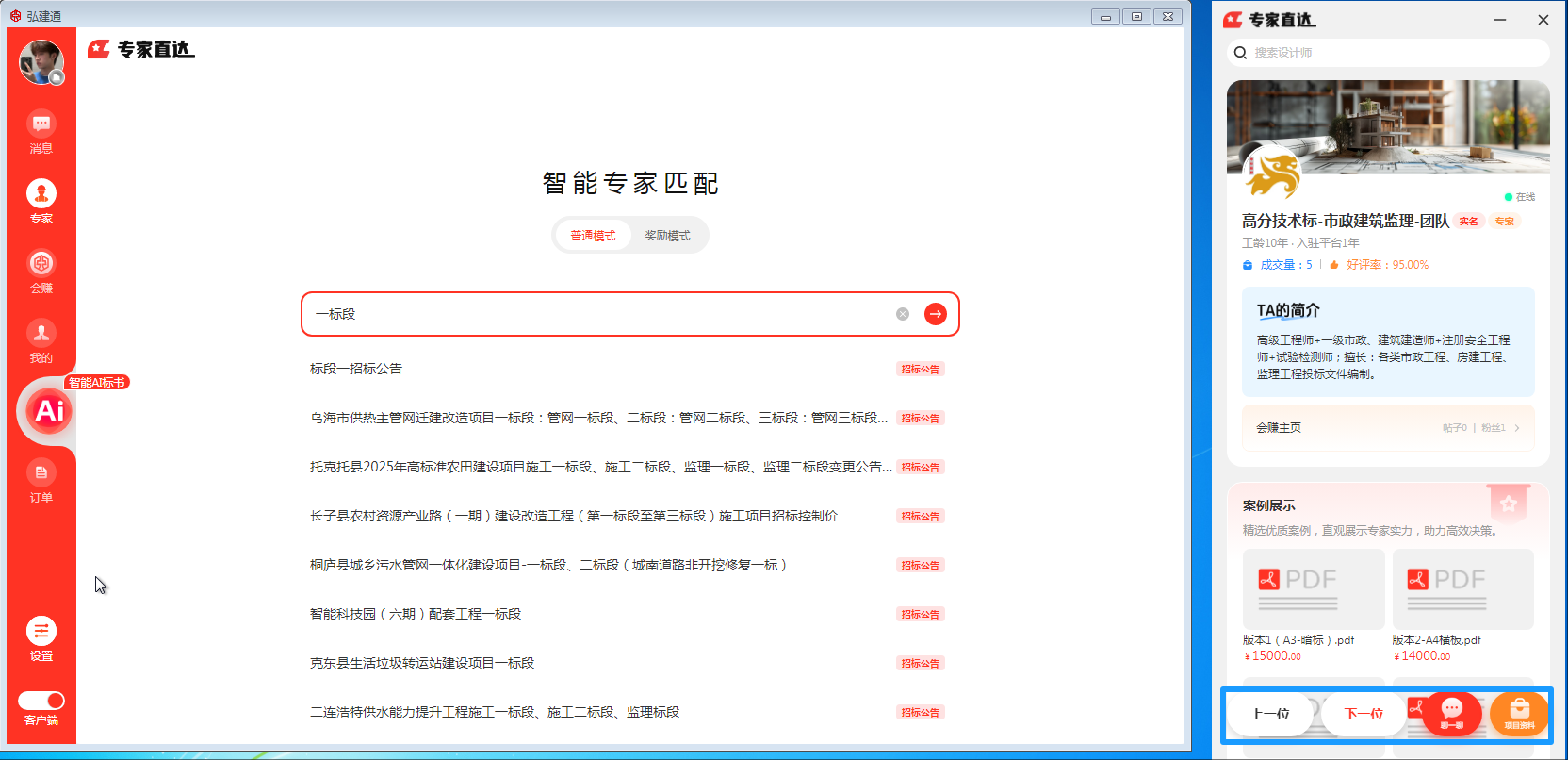Start a chat with the 聊一聊 button

click(1452, 714)
